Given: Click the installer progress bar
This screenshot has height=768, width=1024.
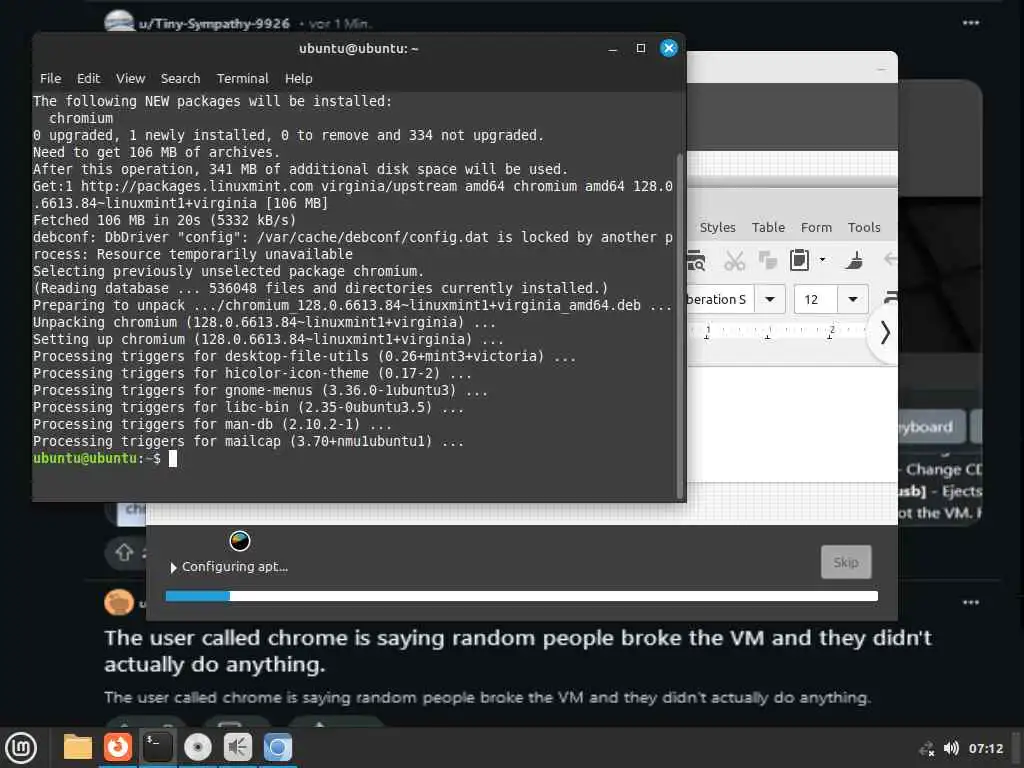Looking at the screenshot, I should click(521, 596).
